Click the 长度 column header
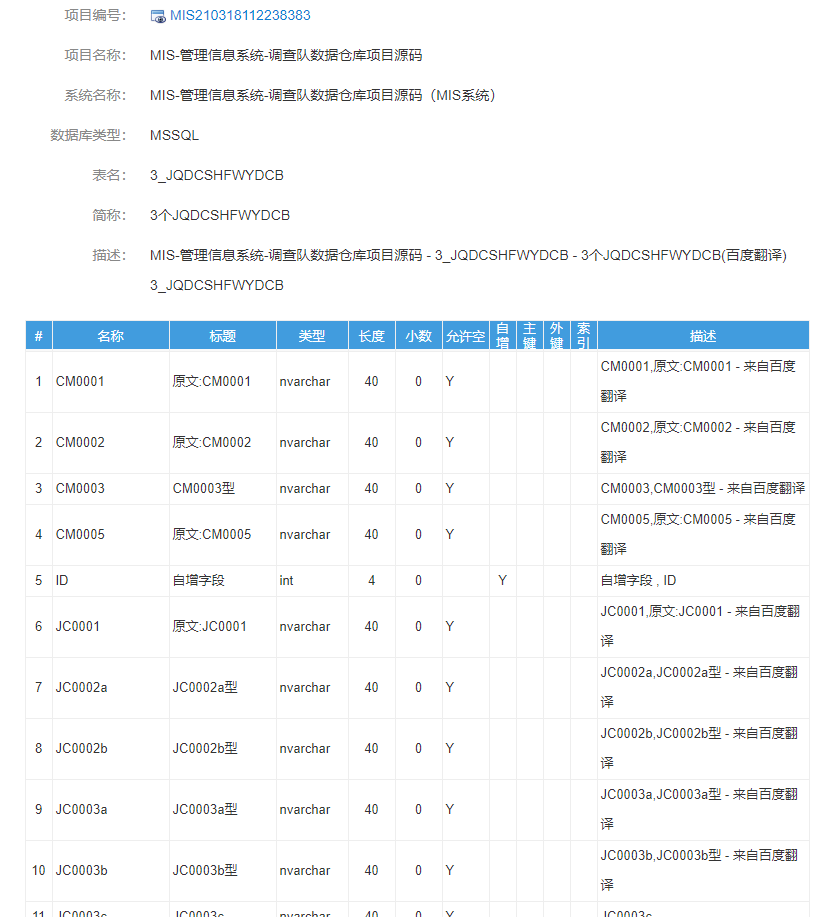 [x=371, y=336]
